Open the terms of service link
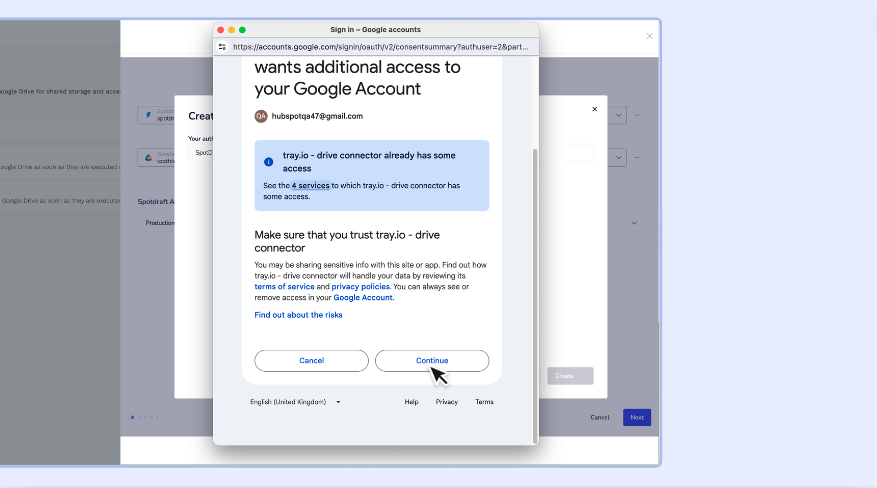 (284, 287)
